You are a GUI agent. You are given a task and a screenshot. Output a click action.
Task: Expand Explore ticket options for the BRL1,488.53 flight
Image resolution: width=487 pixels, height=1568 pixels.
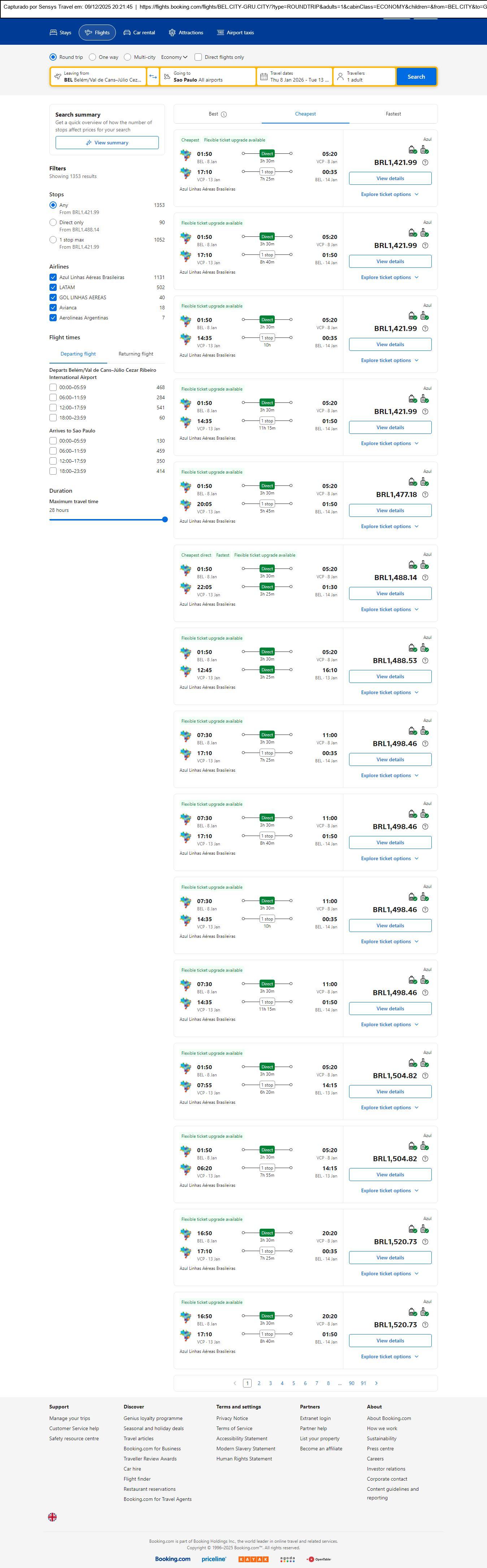tap(390, 693)
